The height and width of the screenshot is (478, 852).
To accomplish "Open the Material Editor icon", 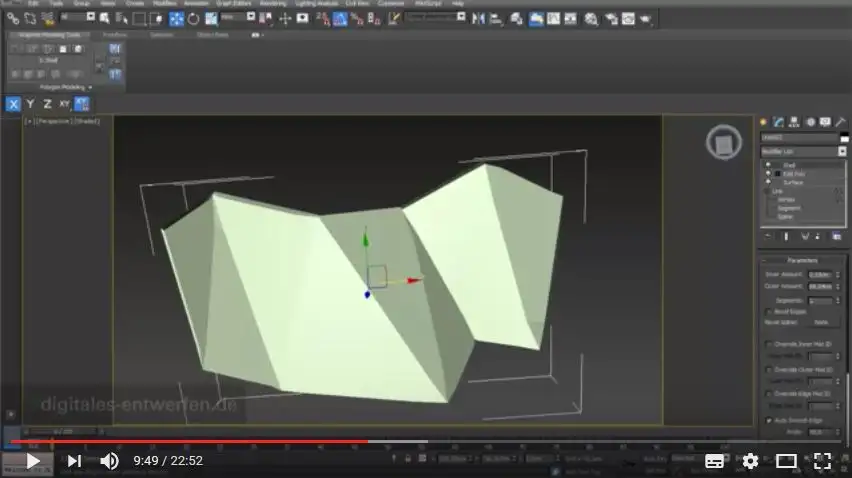I will click(591, 19).
